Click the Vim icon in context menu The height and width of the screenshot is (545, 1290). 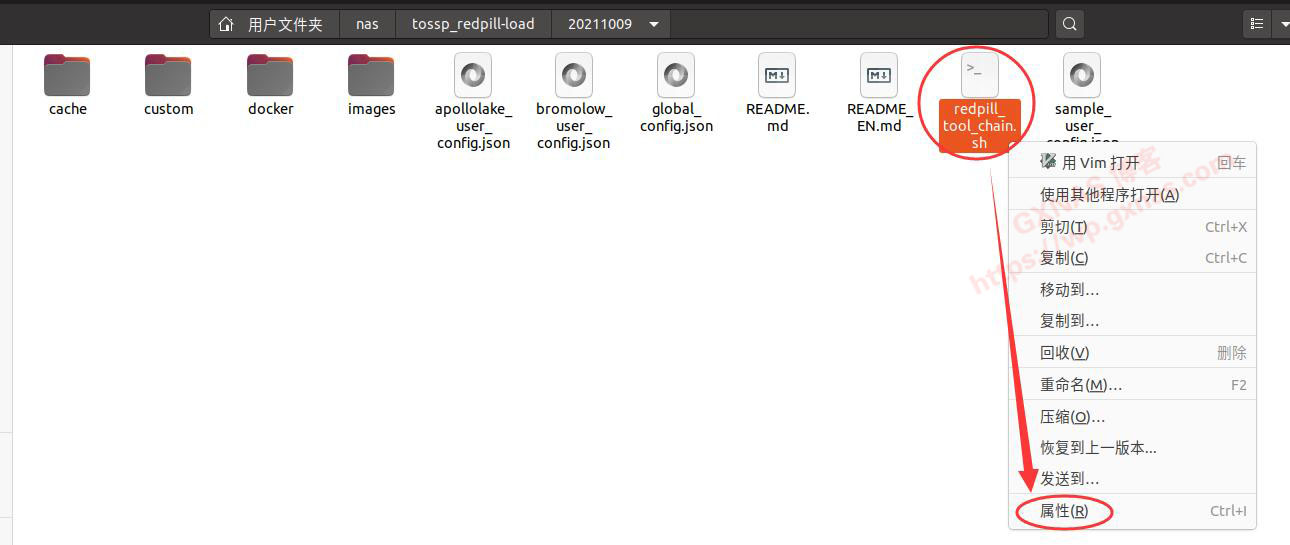click(1048, 162)
